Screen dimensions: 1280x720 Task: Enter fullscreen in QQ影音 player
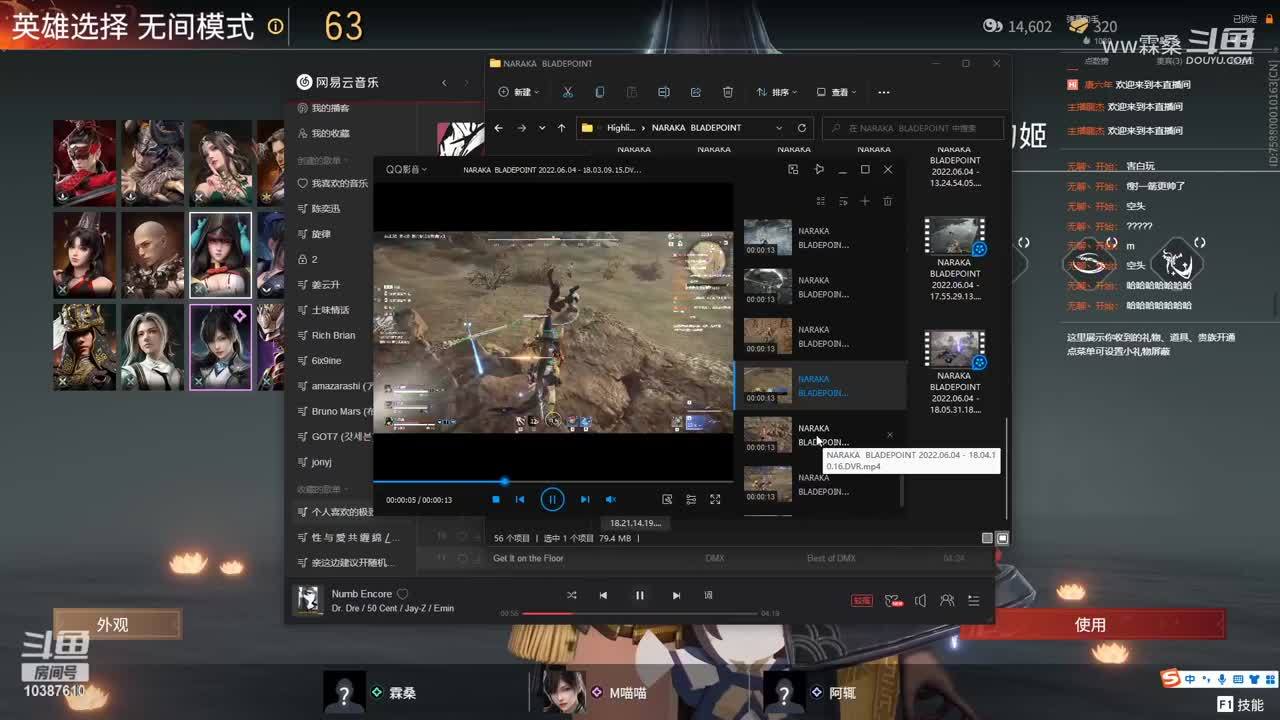coord(715,499)
